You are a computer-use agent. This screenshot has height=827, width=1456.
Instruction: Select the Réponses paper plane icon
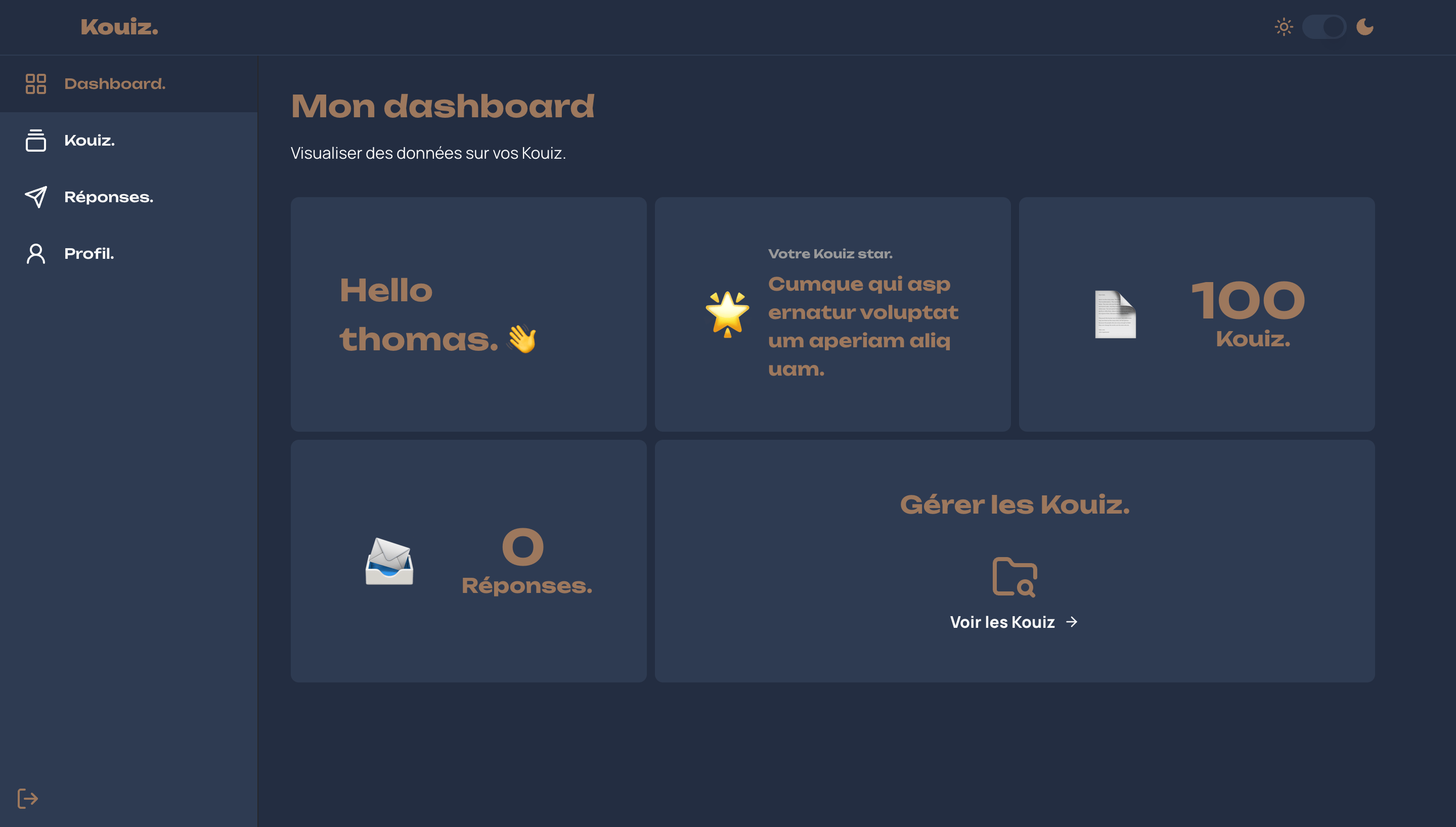pos(36,197)
